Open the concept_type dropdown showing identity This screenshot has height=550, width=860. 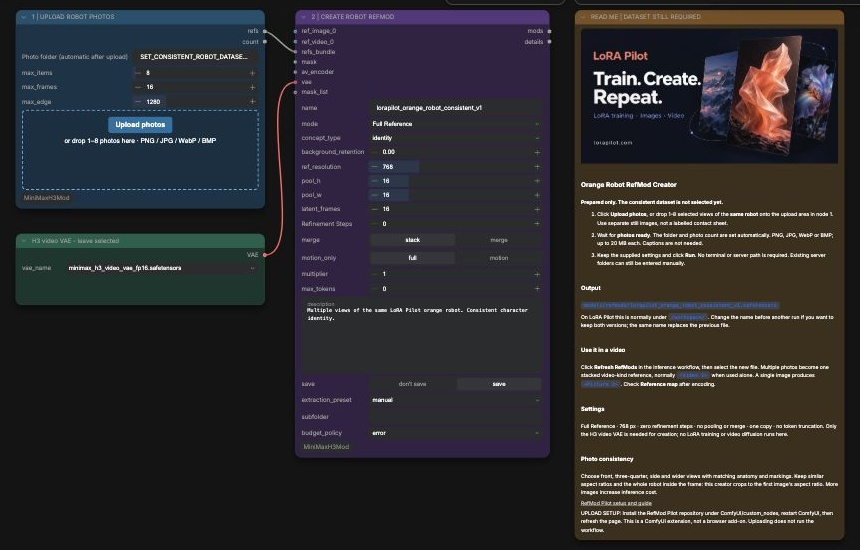point(456,138)
